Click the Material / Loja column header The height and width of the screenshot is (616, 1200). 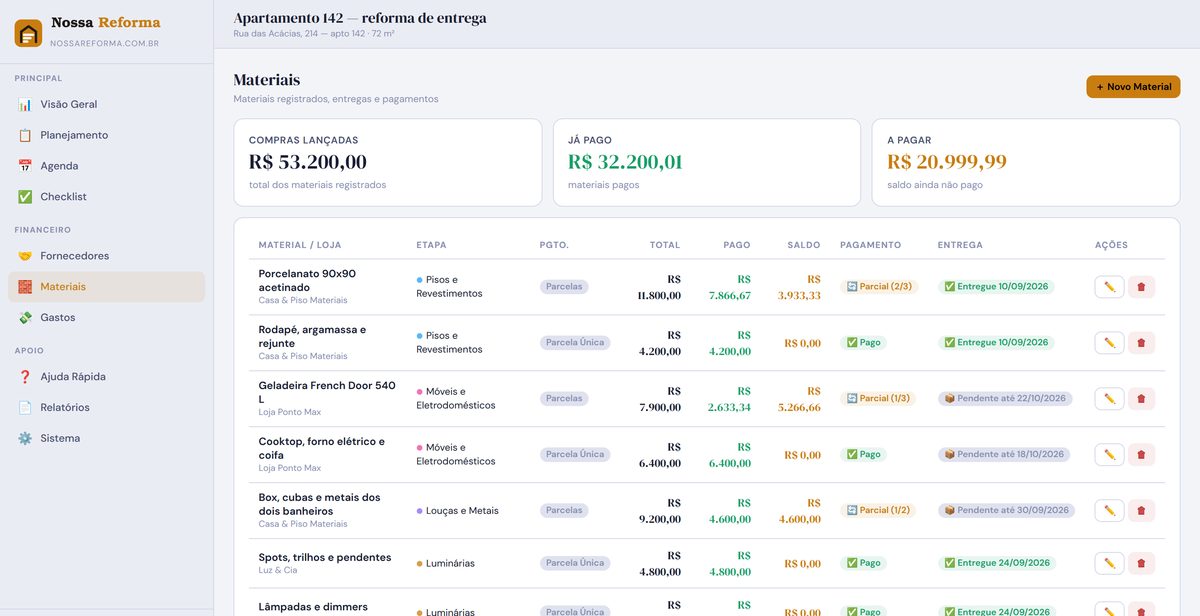(300, 245)
